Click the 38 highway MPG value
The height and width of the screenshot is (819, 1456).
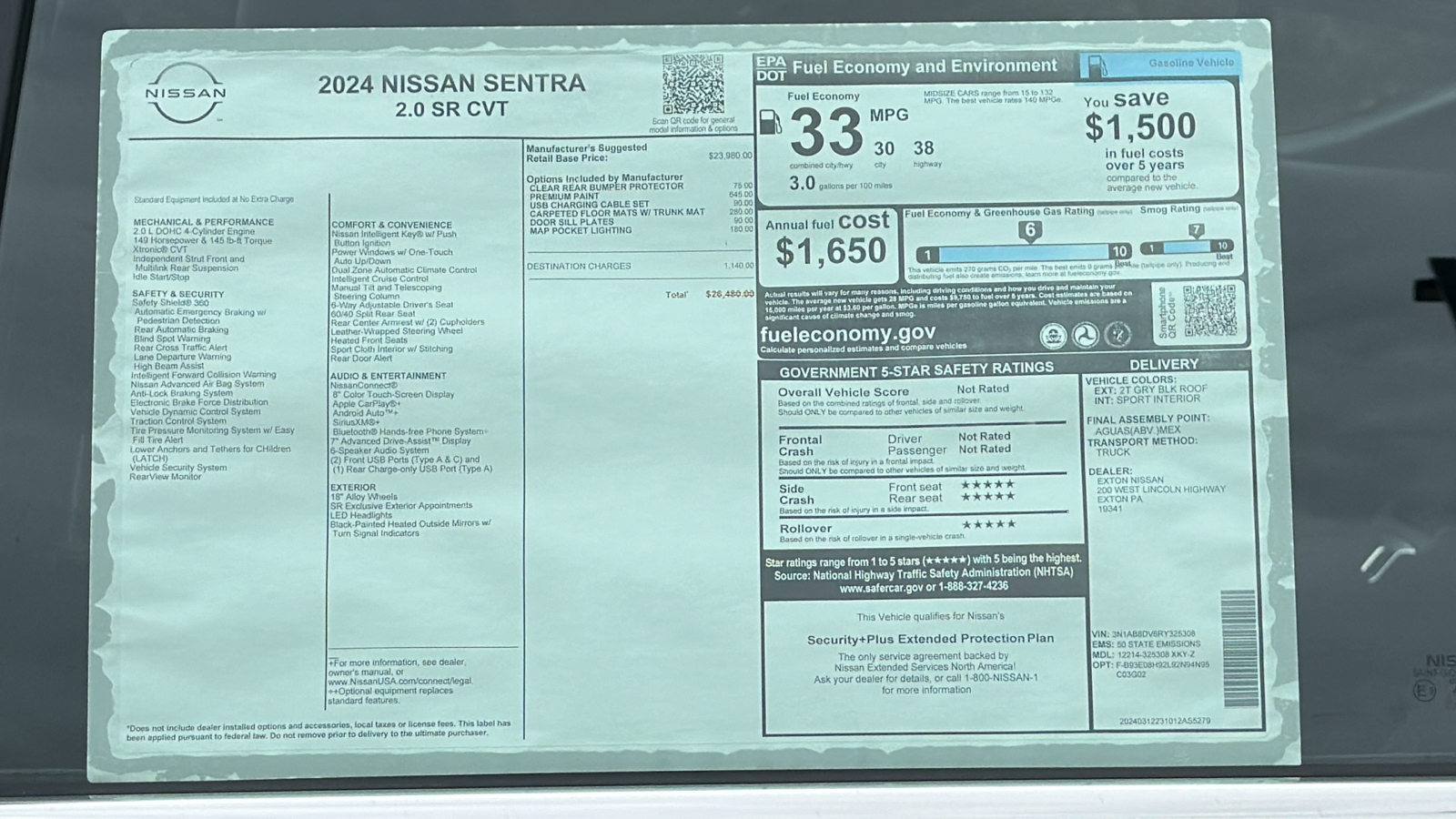(924, 147)
